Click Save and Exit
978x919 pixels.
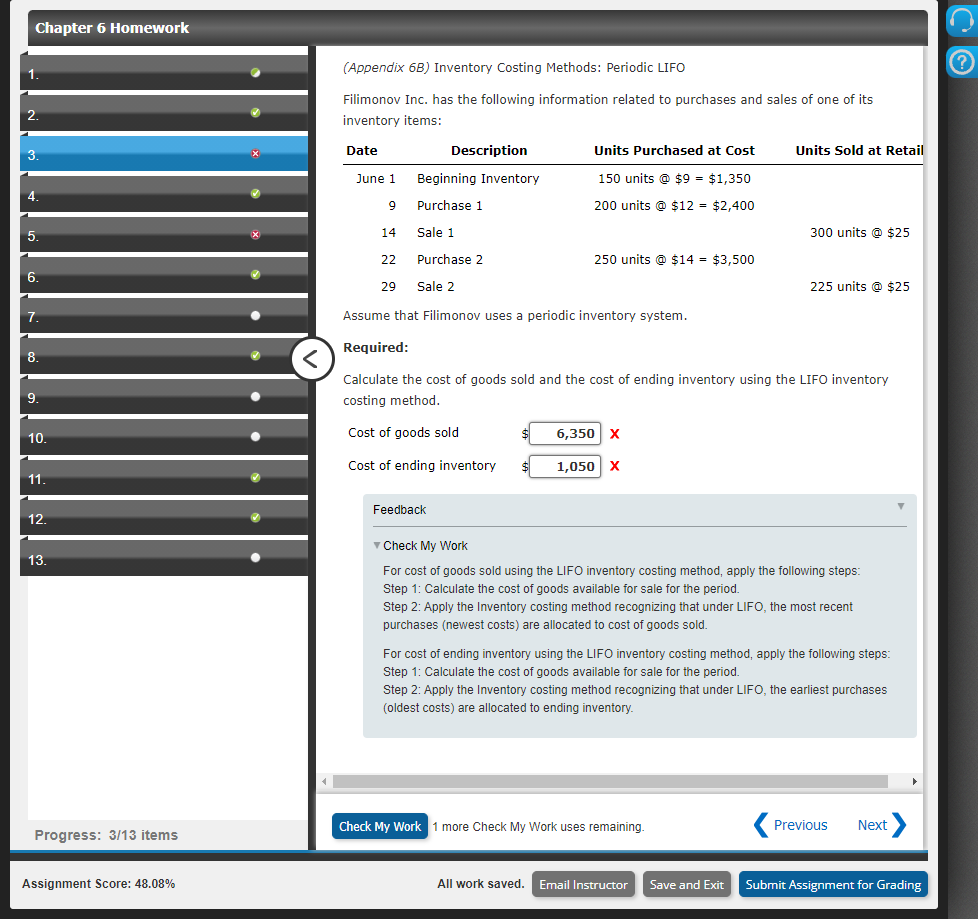point(686,884)
